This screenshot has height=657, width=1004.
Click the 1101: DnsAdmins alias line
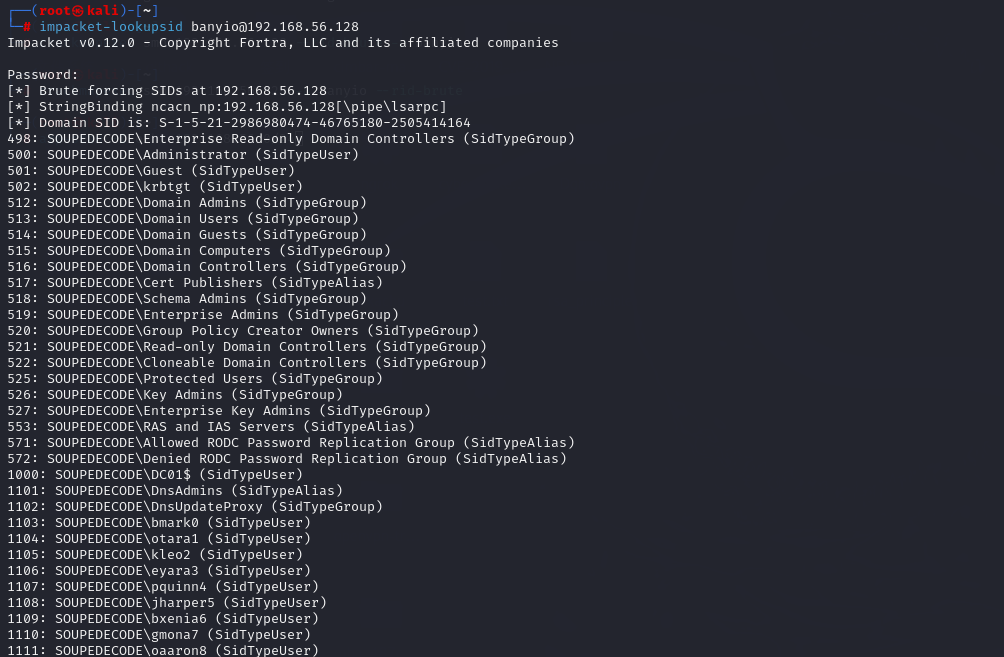[x=175, y=491]
